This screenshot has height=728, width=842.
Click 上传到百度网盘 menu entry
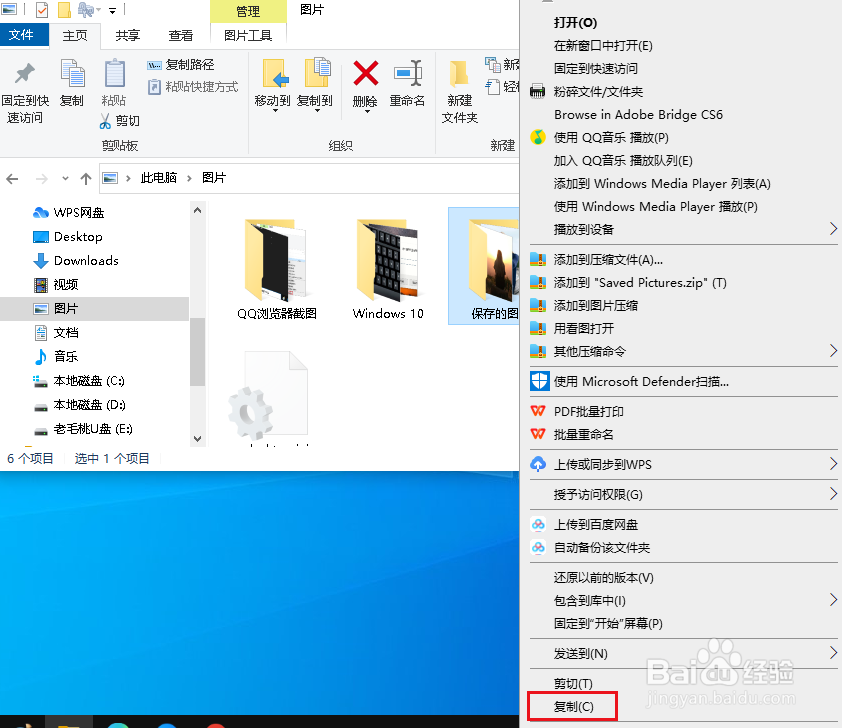[x=596, y=525]
